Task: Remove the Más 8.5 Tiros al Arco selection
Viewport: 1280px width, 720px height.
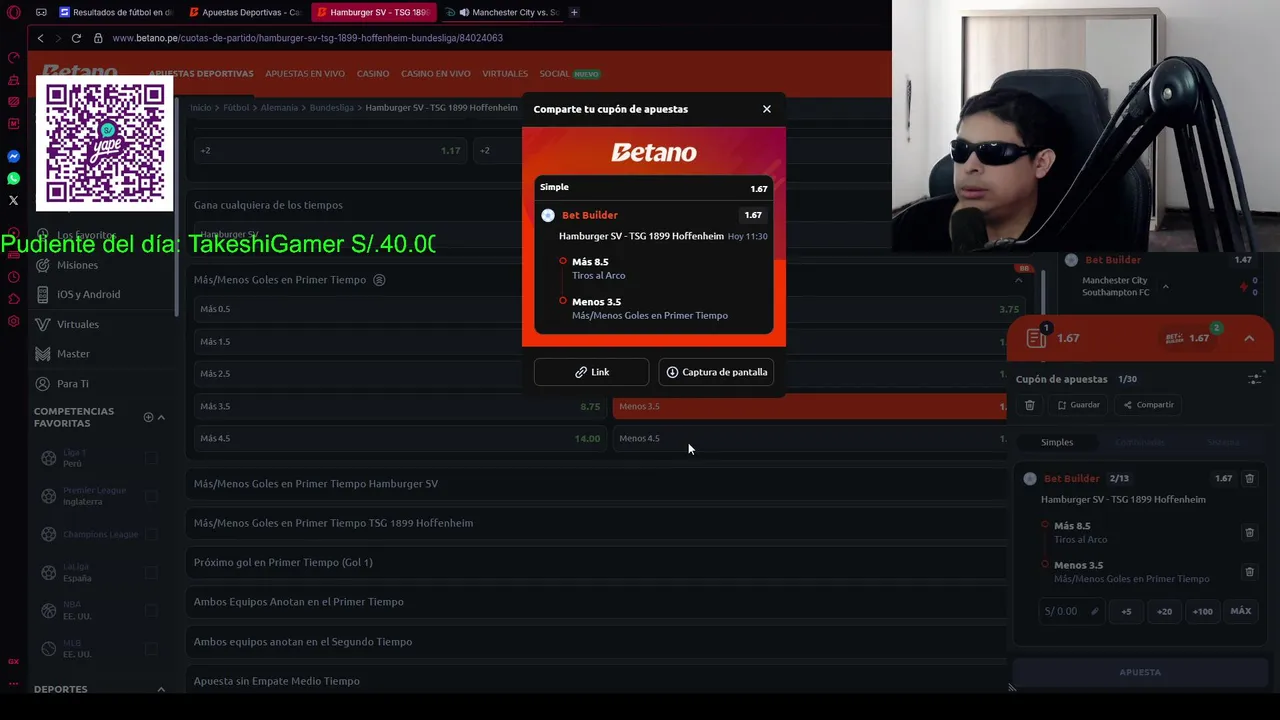Action: (x=1249, y=533)
